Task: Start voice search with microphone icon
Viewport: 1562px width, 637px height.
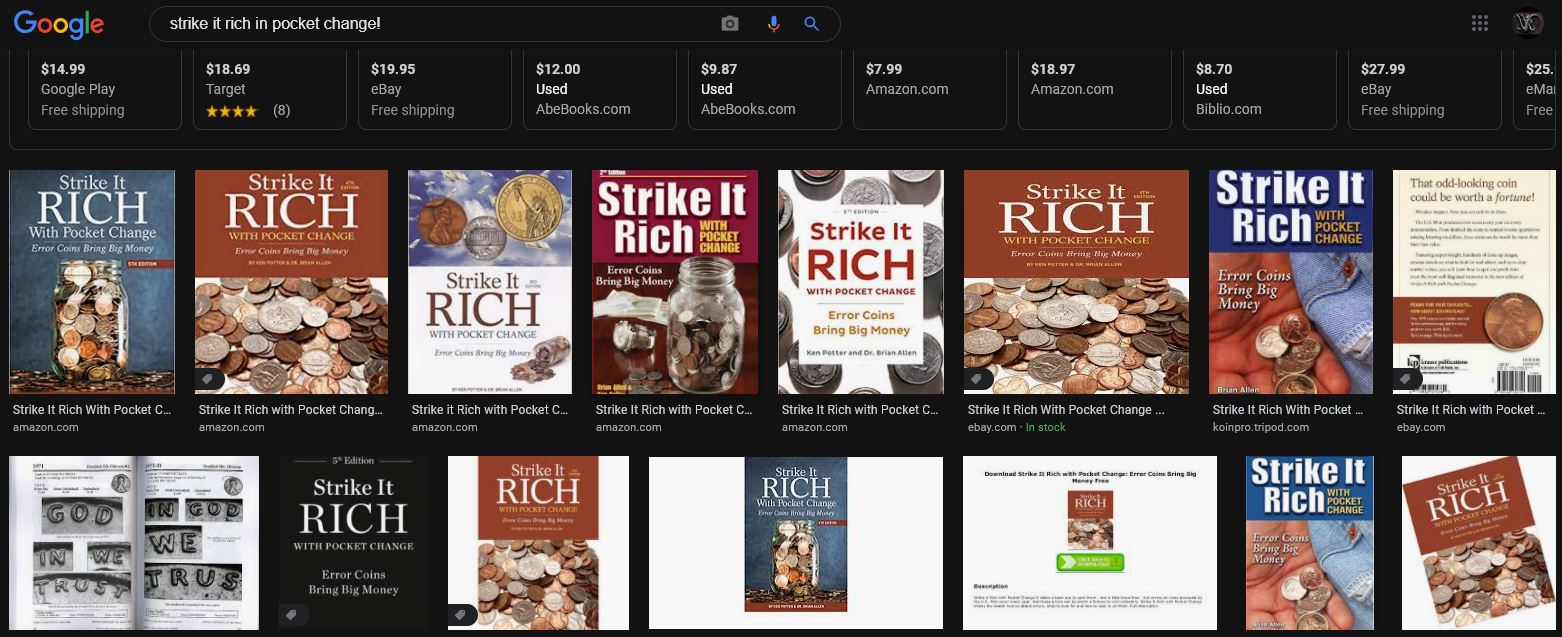Action: tap(773, 24)
